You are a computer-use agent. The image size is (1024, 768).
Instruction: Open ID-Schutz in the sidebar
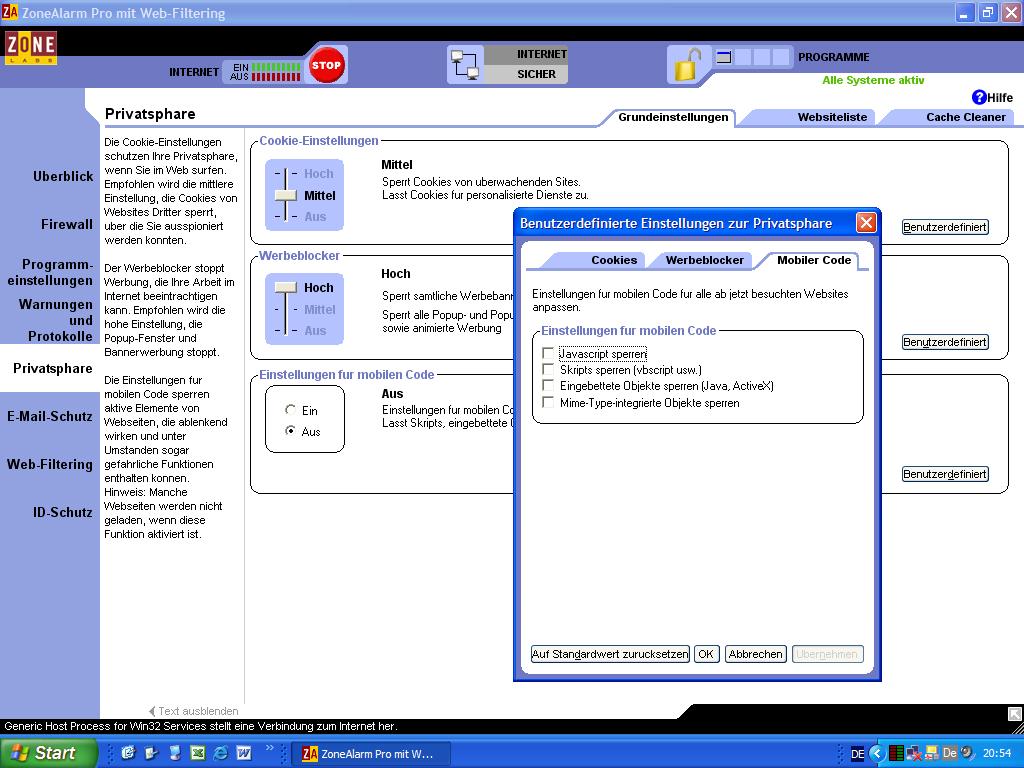pyautogui.click(x=63, y=512)
